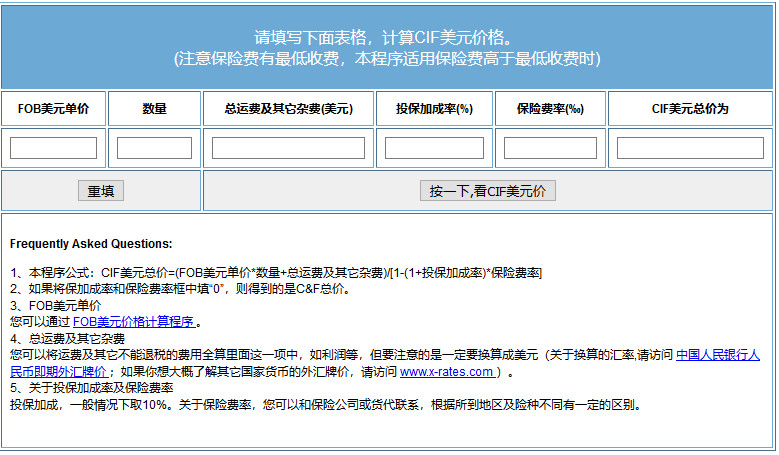Click the Frequently Asked Questions heading

tap(91, 244)
